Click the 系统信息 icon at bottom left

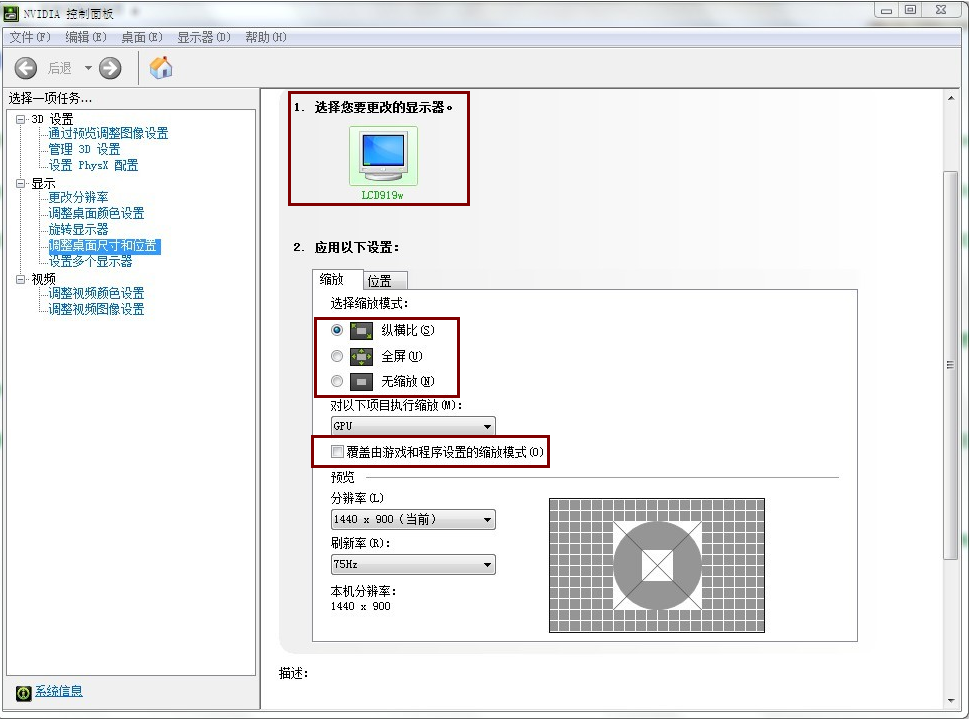point(24,692)
